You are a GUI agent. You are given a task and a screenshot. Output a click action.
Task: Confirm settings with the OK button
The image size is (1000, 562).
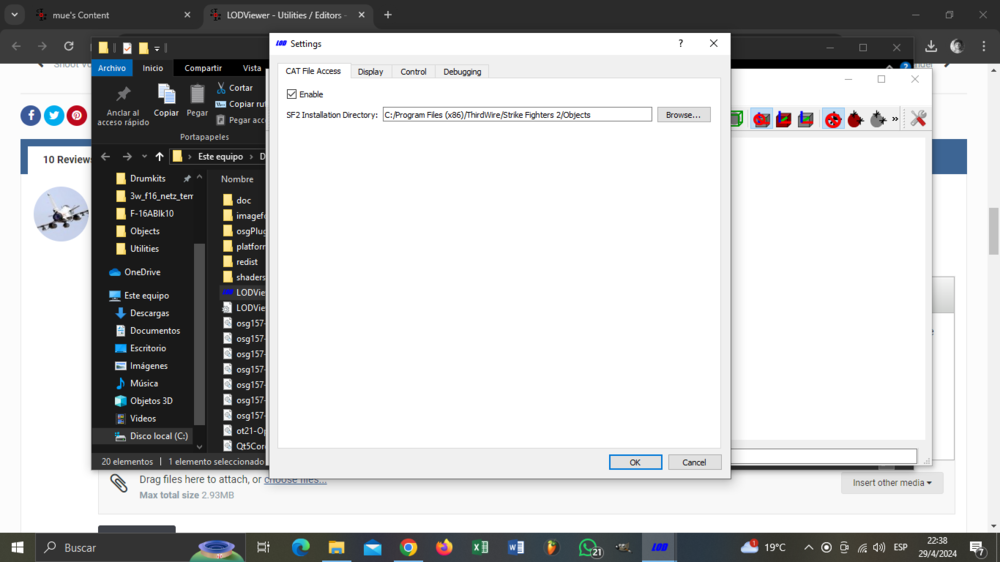click(635, 462)
